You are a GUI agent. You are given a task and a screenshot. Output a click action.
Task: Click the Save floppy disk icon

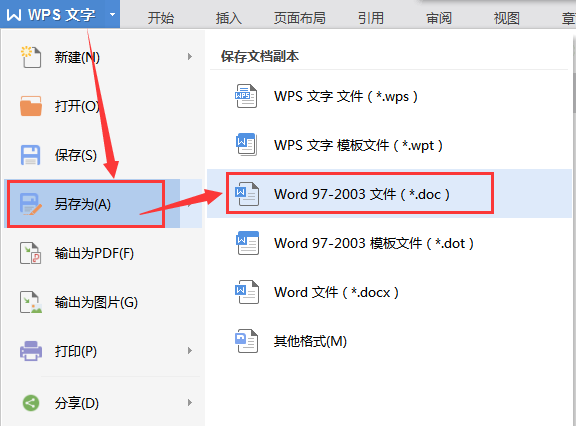[x=30, y=155]
